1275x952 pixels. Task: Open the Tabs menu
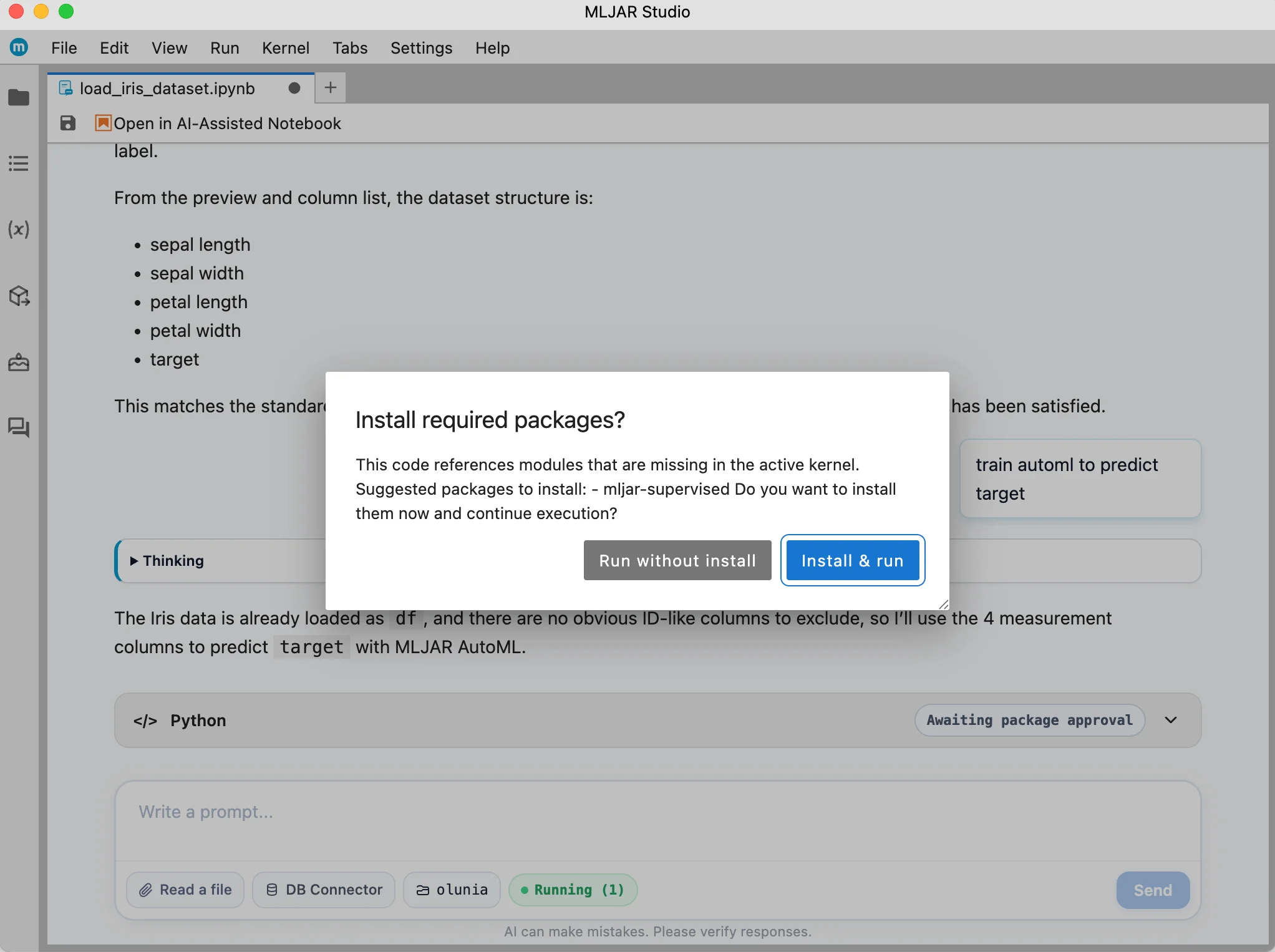pos(350,48)
